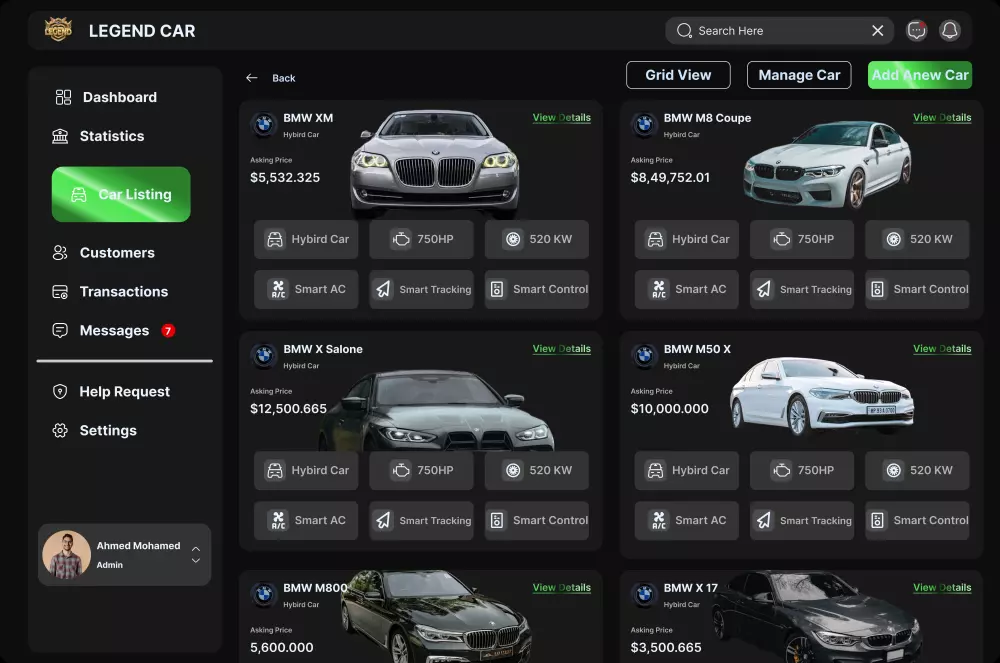Open Customers section
Screen dimensions: 1000x663
click(103, 252)
